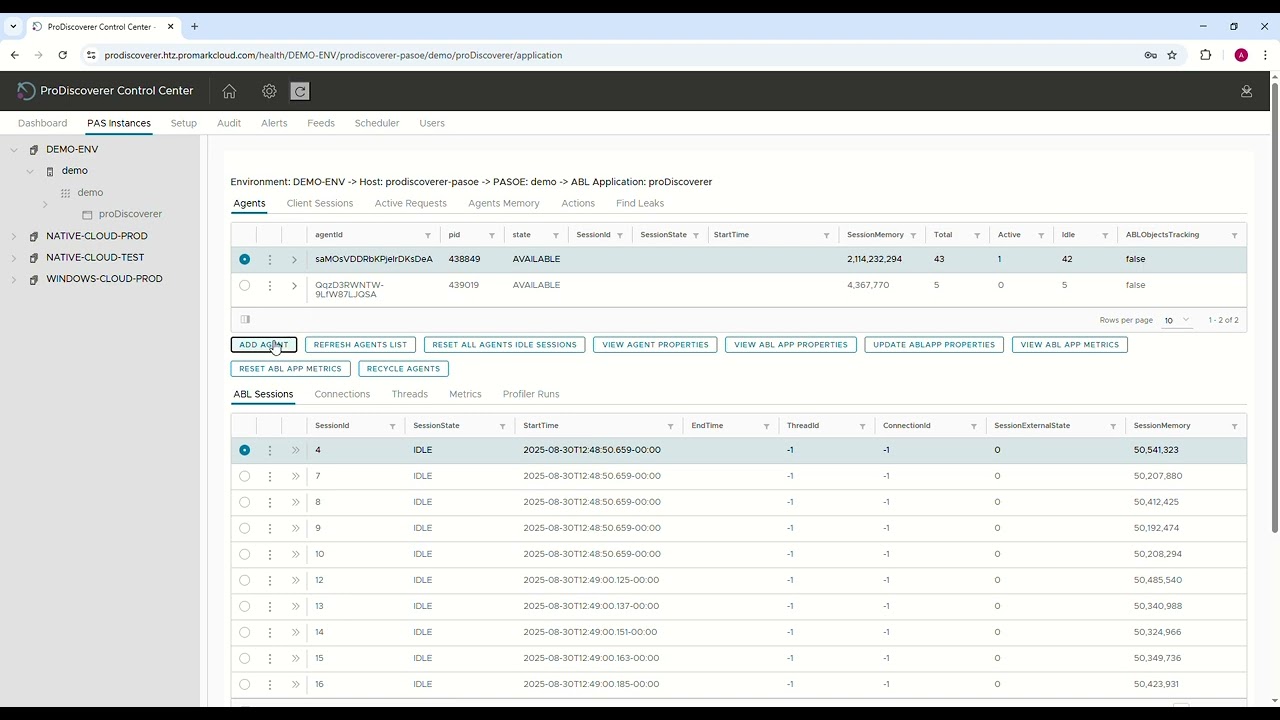Expand details for session 14

coord(295,632)
